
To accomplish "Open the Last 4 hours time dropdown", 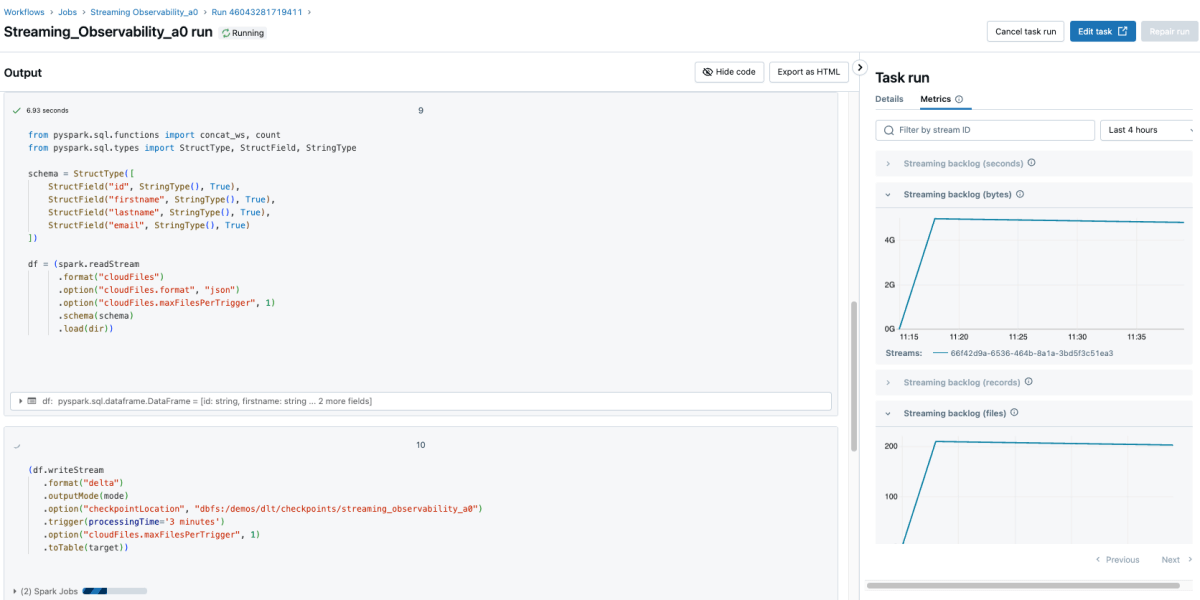I will coord(1147,130).
